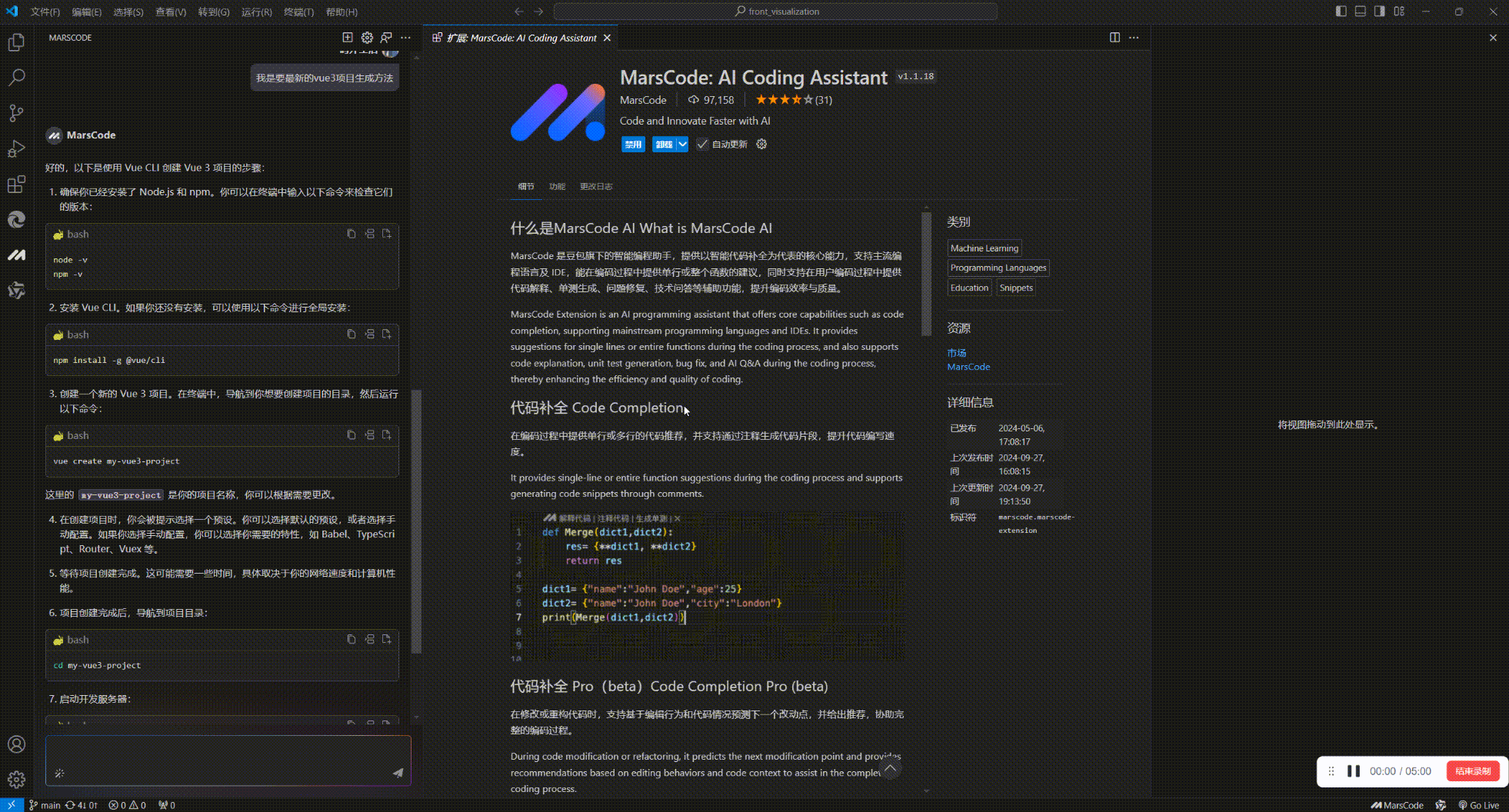Switch to the 细节 details tab

(x=526, y=187)
